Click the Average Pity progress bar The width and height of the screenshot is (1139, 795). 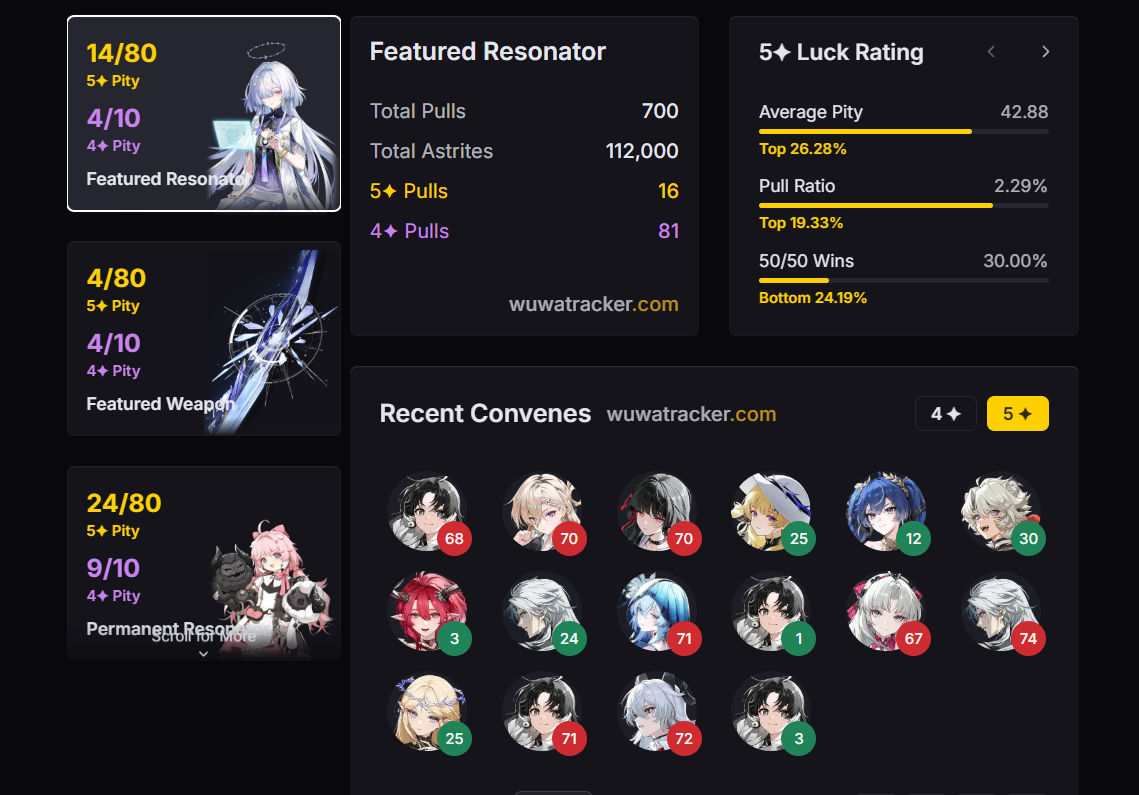pyautogui.click(x=904, y=132)
